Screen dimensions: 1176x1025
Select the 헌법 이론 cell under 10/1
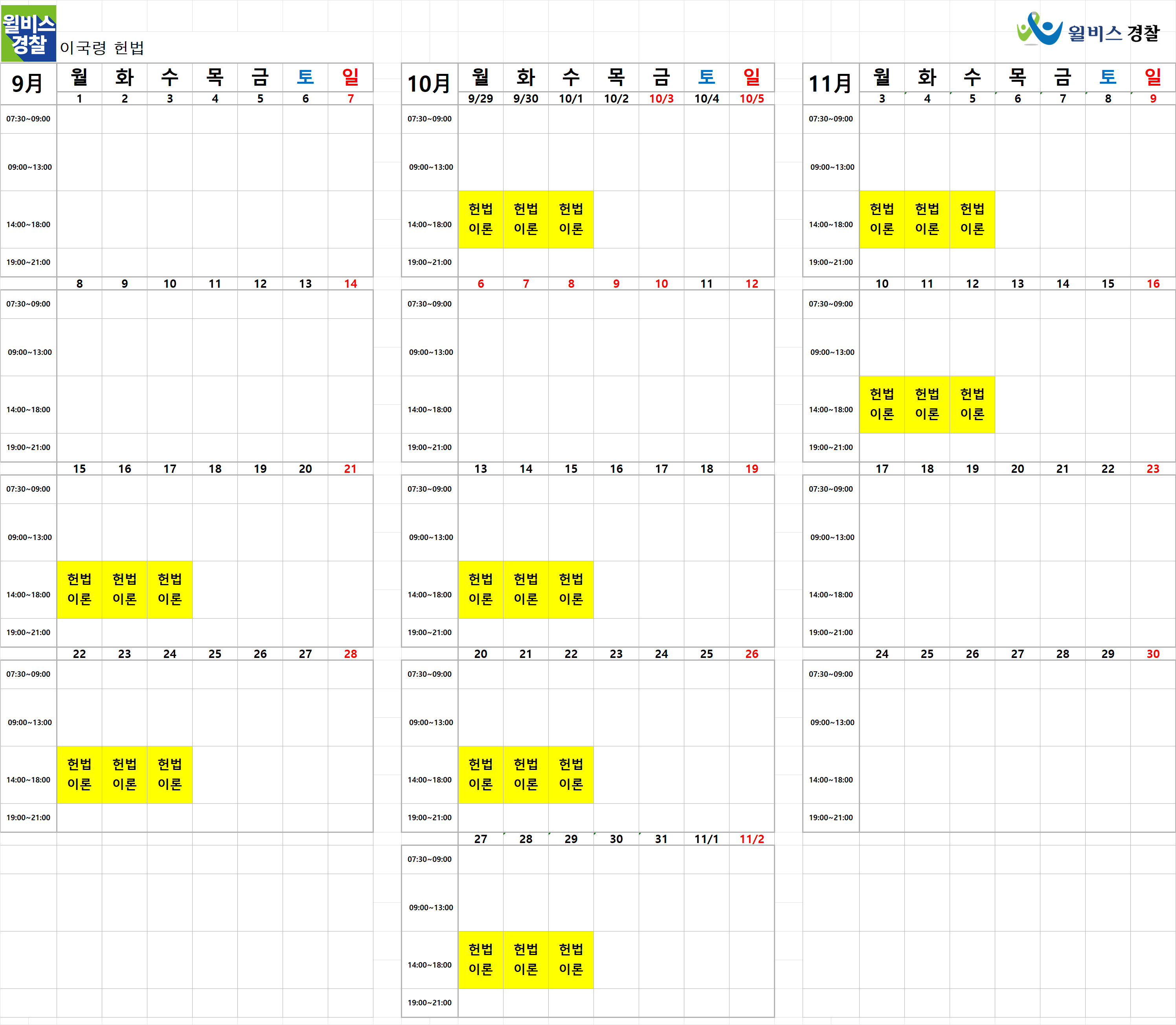pos(571,219)
